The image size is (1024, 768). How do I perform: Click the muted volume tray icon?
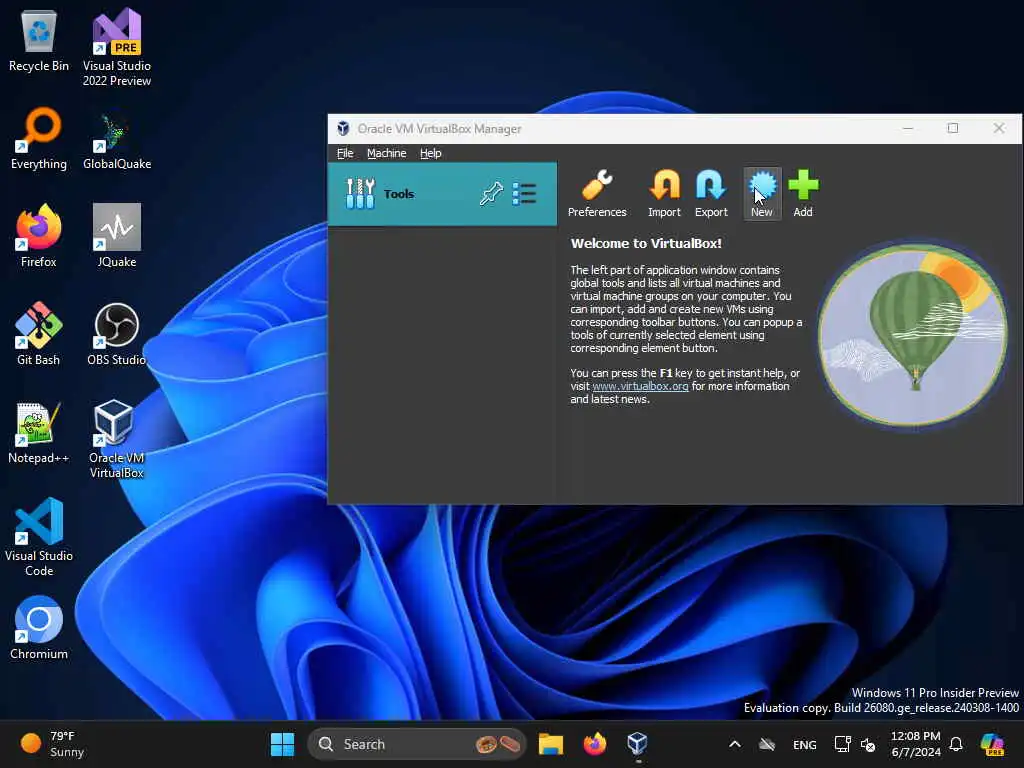tap(869, 744)
